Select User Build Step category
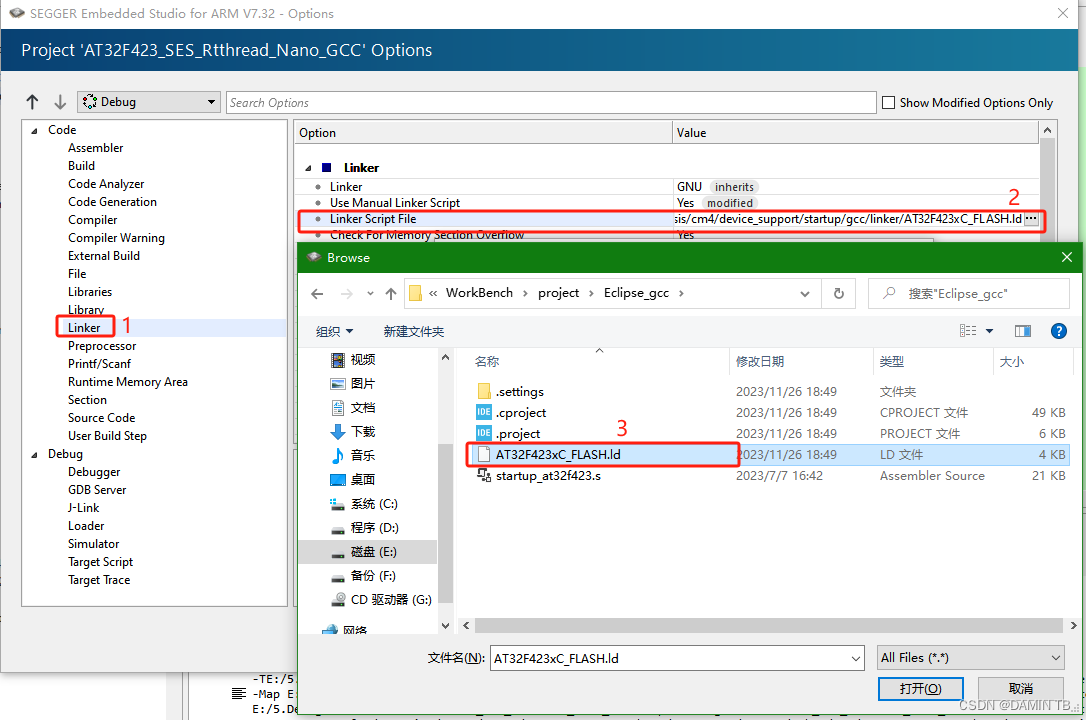1086x720 pixels. [107, 436]
